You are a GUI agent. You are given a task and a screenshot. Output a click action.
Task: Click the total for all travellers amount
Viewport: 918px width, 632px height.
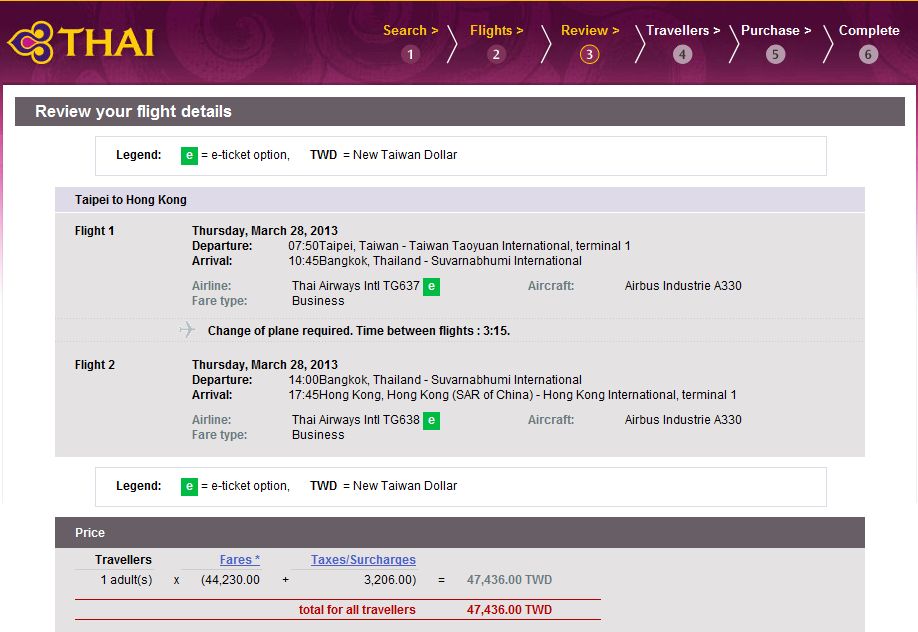tap(509, 610)
